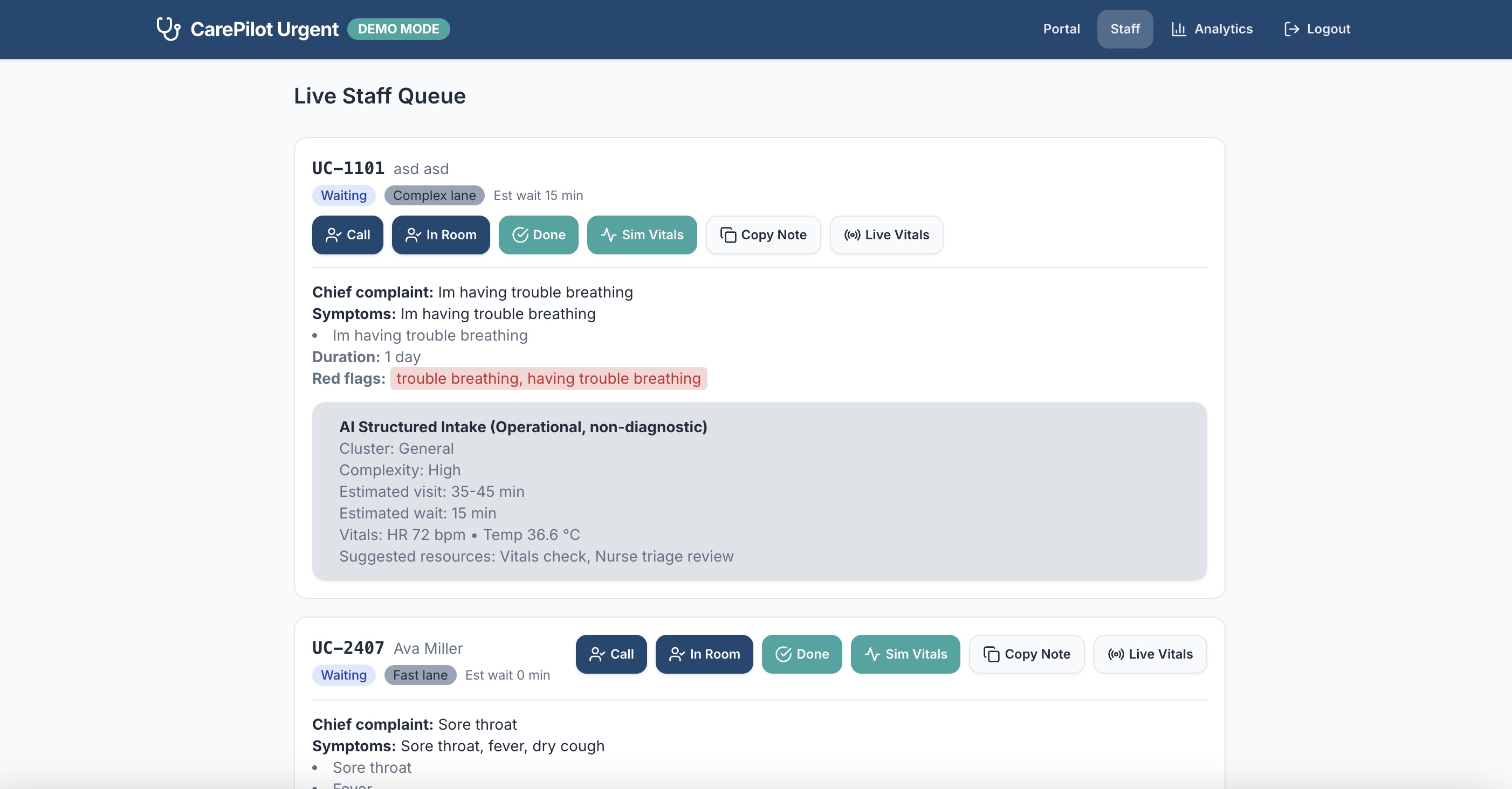The image size is (1512, 789).
Task: Copy note for Ava Miller
Action: 1027,654
